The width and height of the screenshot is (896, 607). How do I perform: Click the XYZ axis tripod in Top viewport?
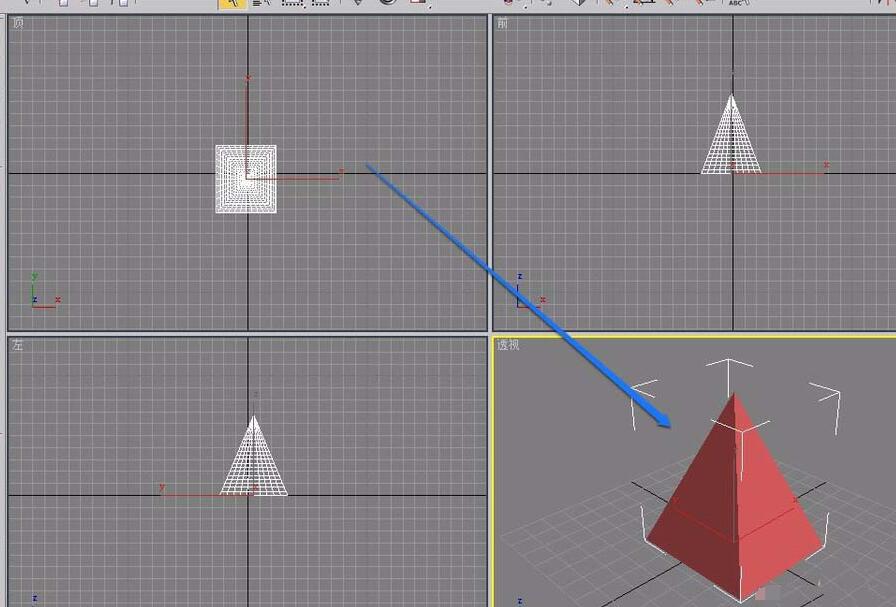coord(45,292)
